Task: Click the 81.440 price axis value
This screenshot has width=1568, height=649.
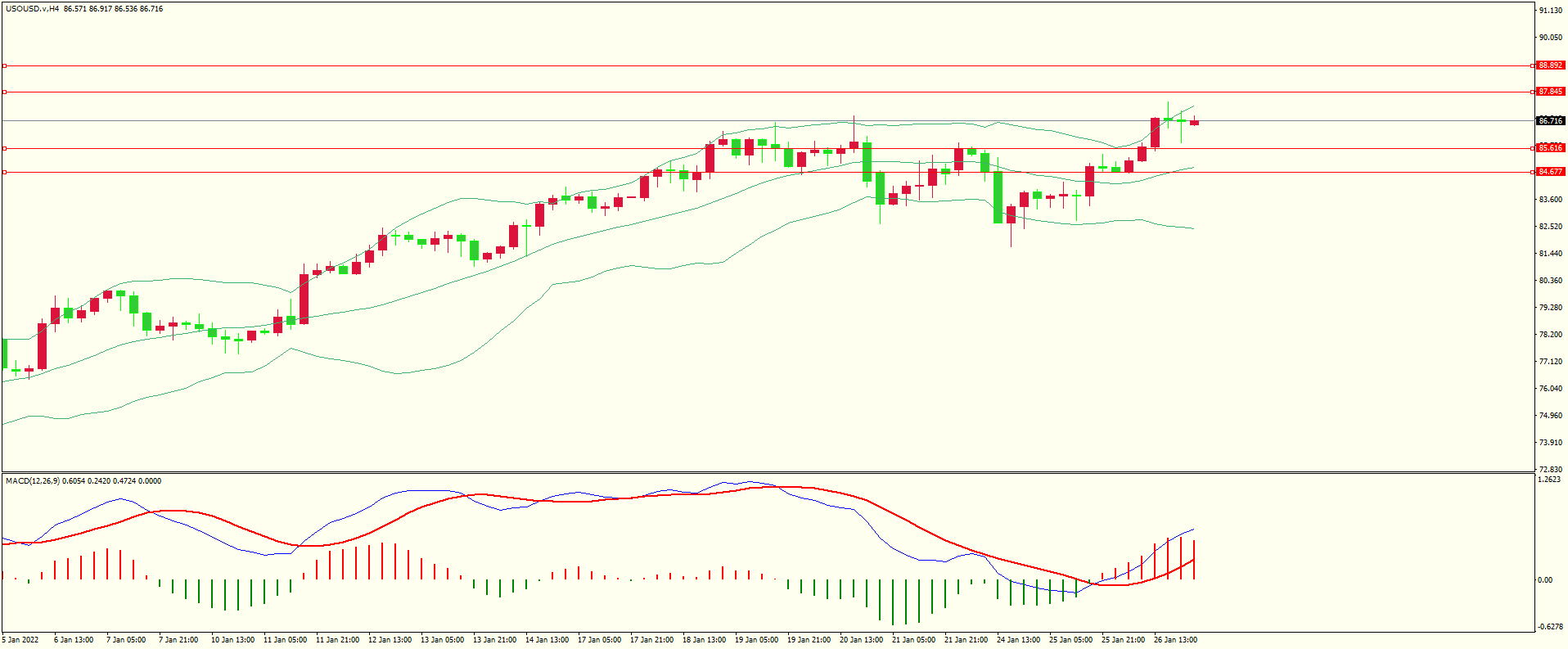Action: coord(1551,254)
